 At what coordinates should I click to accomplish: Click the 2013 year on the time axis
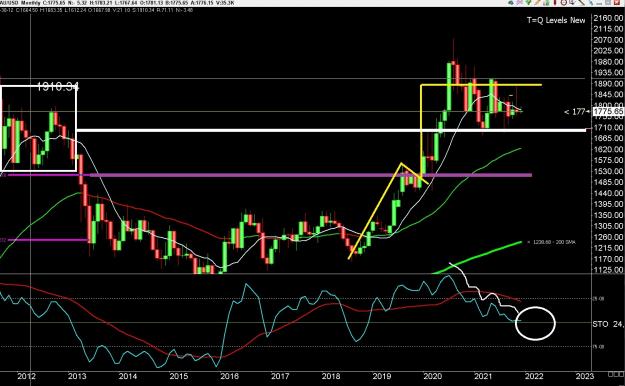[x=77, y=376]
